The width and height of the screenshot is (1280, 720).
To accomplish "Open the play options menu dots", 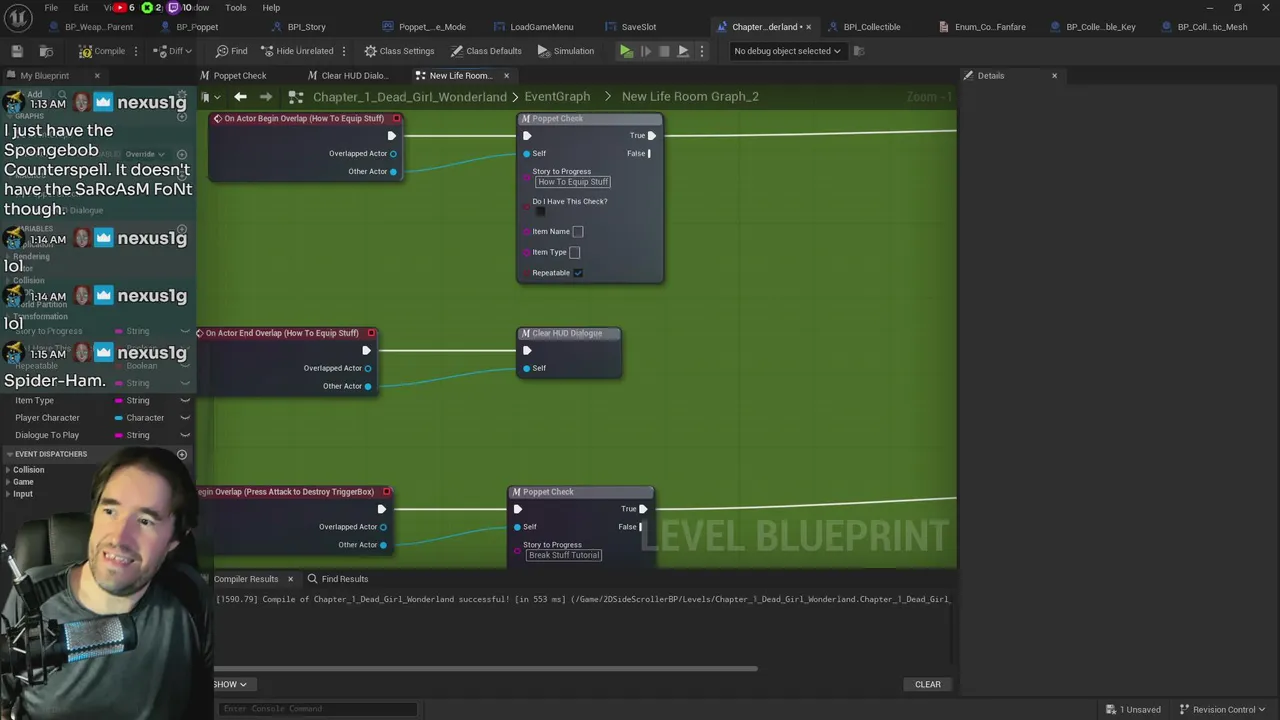I will click(702, 51).
